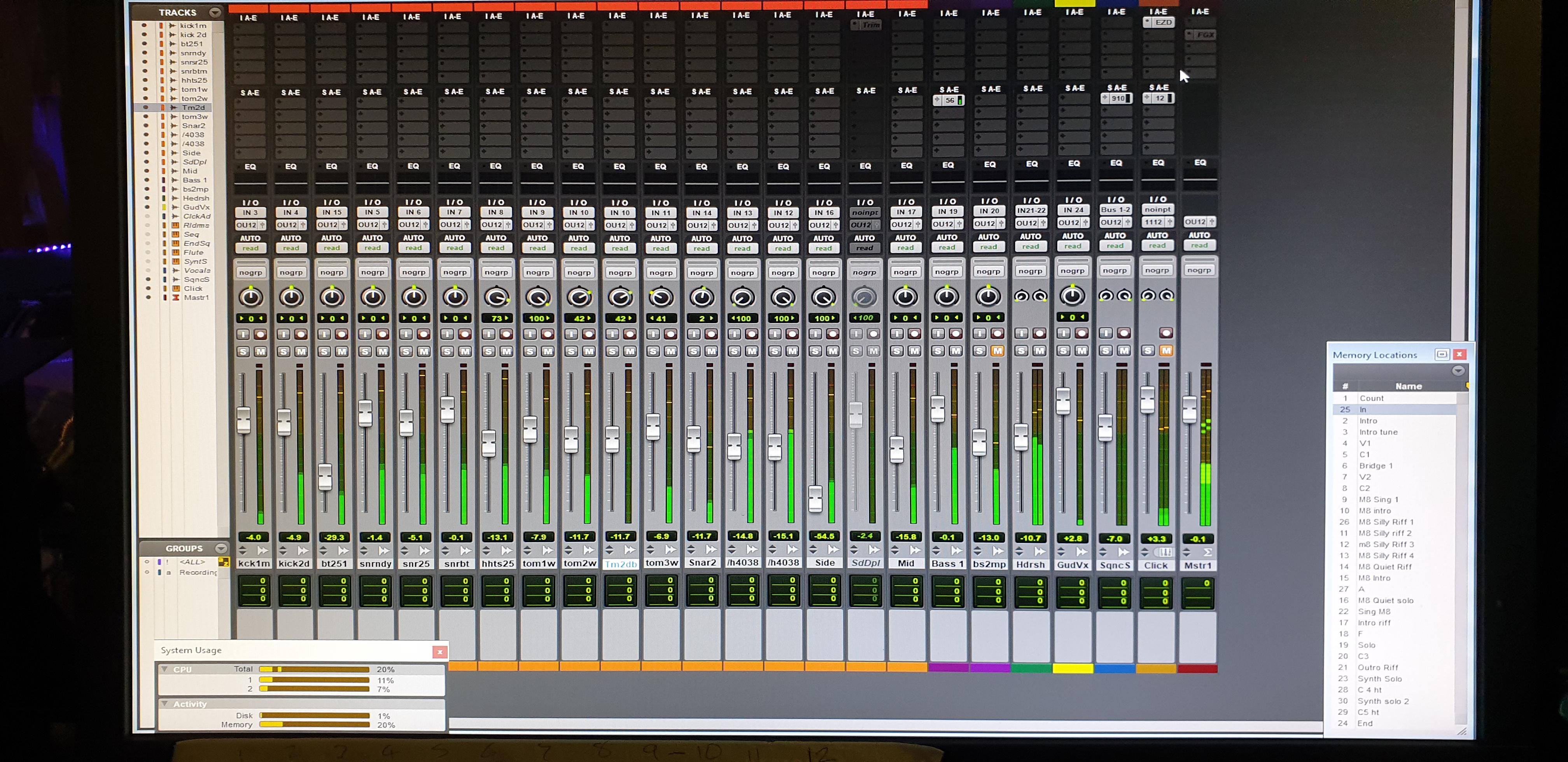Record-enable the snrndy track

click(382, 334)
